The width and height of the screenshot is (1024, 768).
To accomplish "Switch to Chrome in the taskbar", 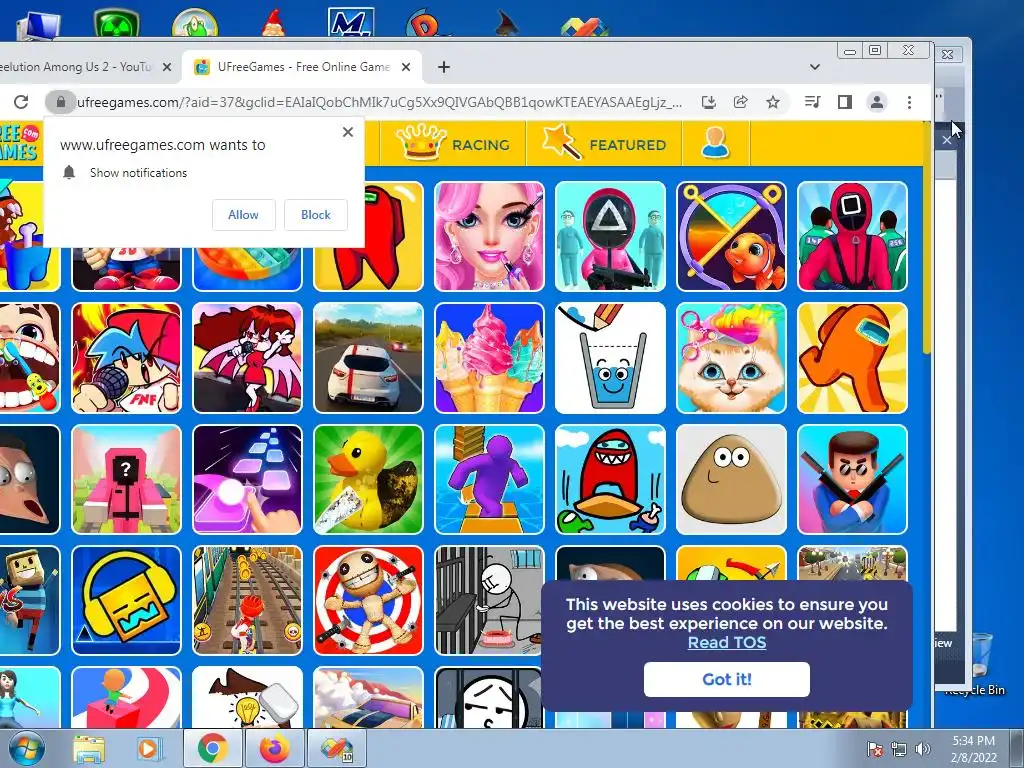I will coord(212,748).
